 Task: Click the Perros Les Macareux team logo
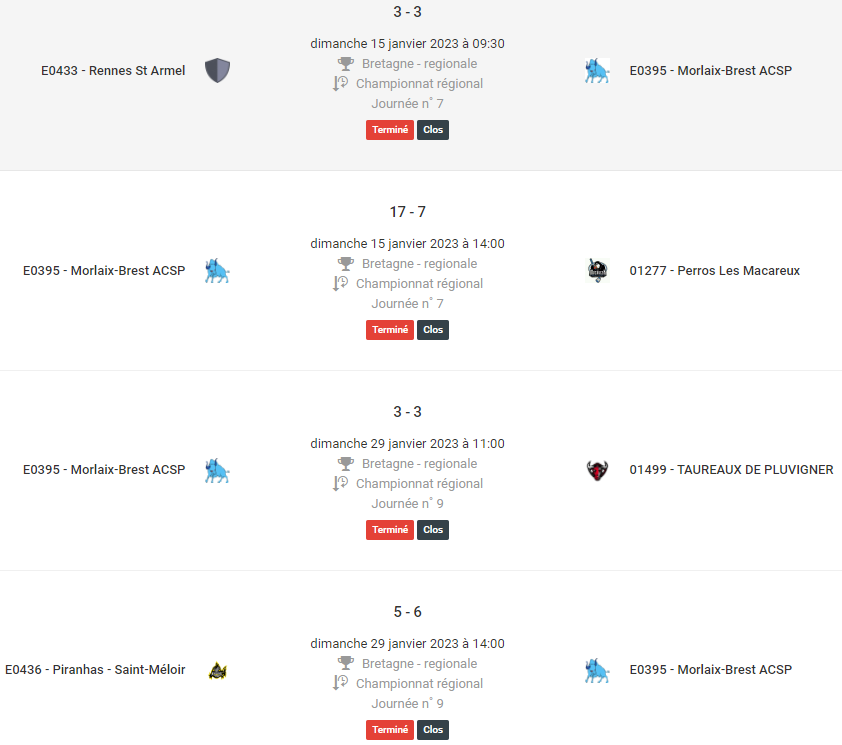[x=597, y=271]
